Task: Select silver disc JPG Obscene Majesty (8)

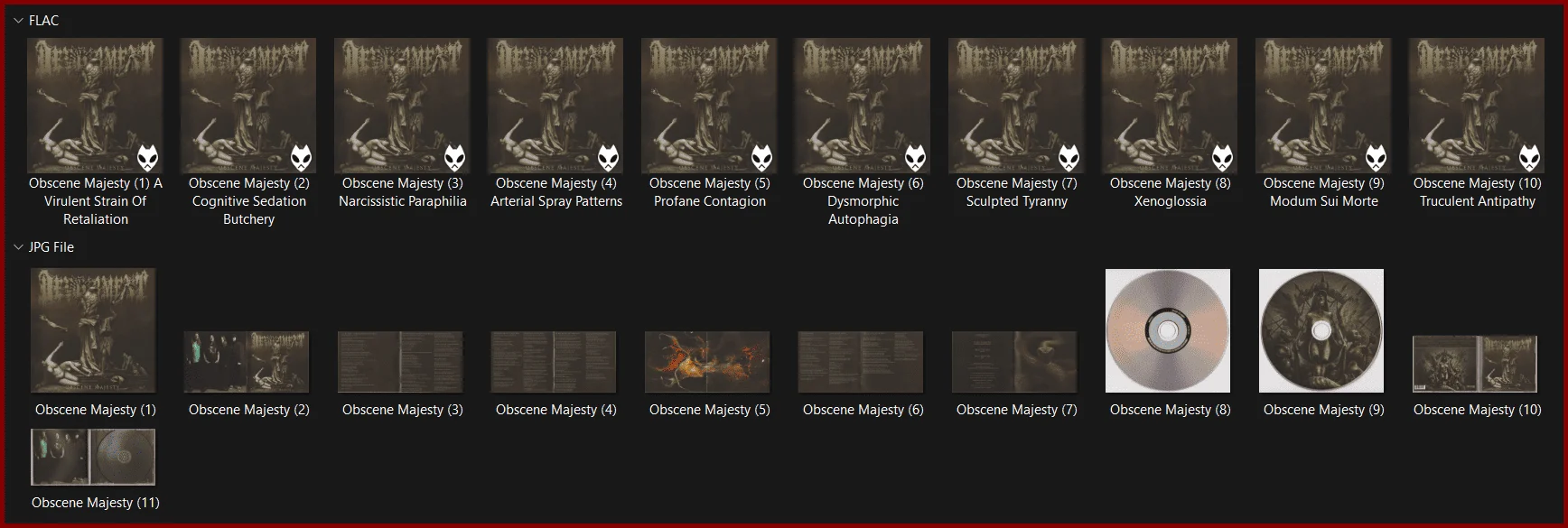Action: click(x=1168, y=330)
